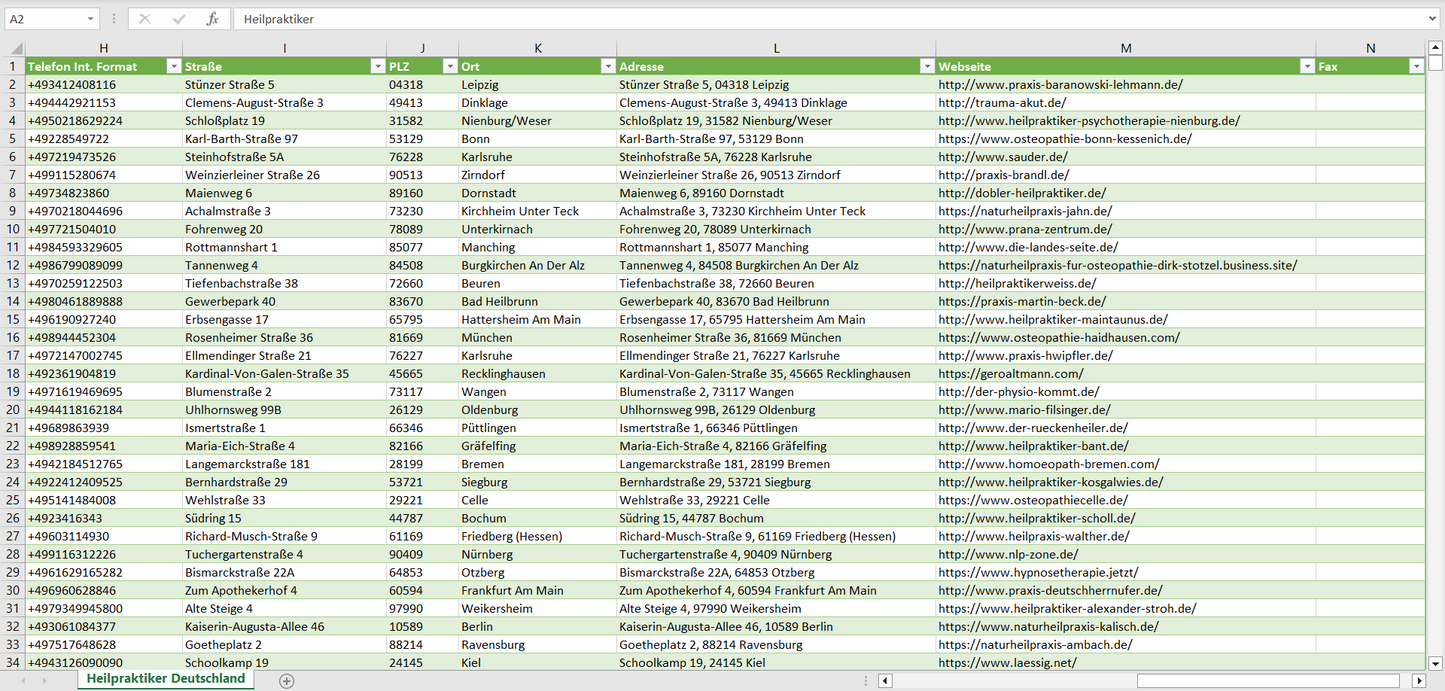Click the Cancel formula X icon
This screenshot has width=1445, height=691.
(x=145, y=19)
